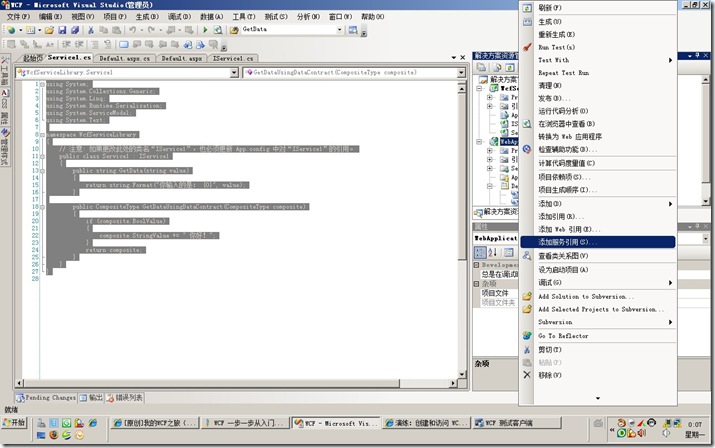
Task: Open the 文件(F) menu
Action: 18,16
